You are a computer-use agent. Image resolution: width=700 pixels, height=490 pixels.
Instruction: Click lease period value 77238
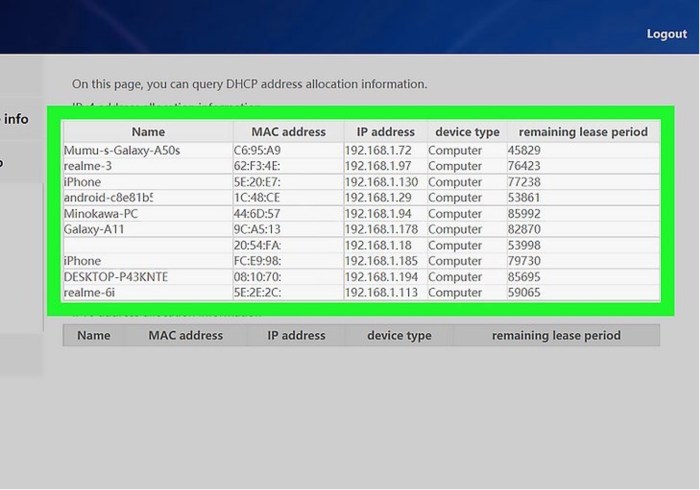tap(524, 182)
